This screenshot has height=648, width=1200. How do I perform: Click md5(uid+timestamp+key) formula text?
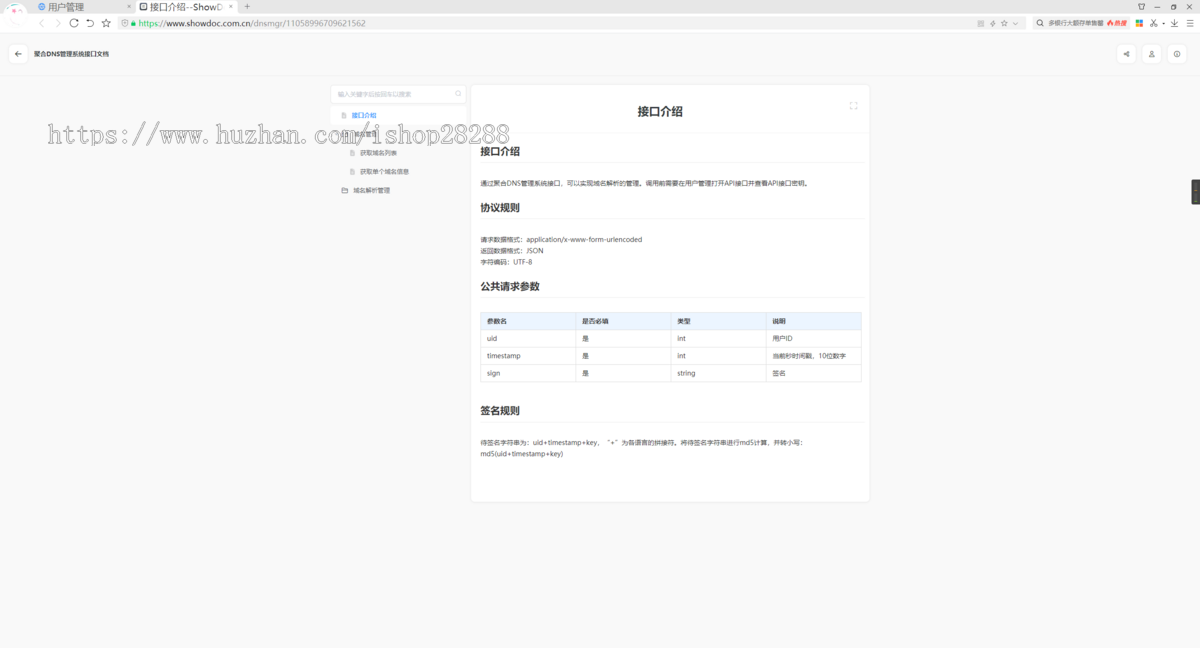(522, 454)
